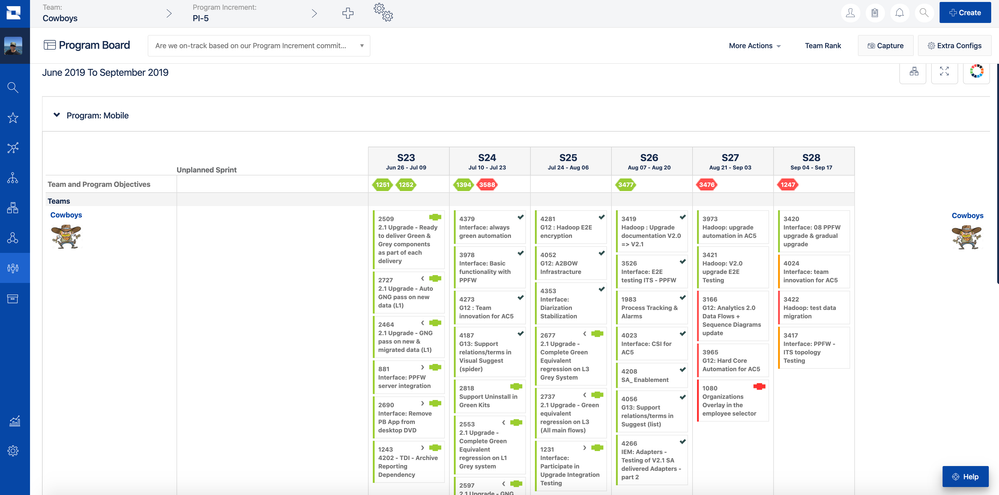
Task: Click the red dependency icon on card 1080
Action: tap(759, 386)
